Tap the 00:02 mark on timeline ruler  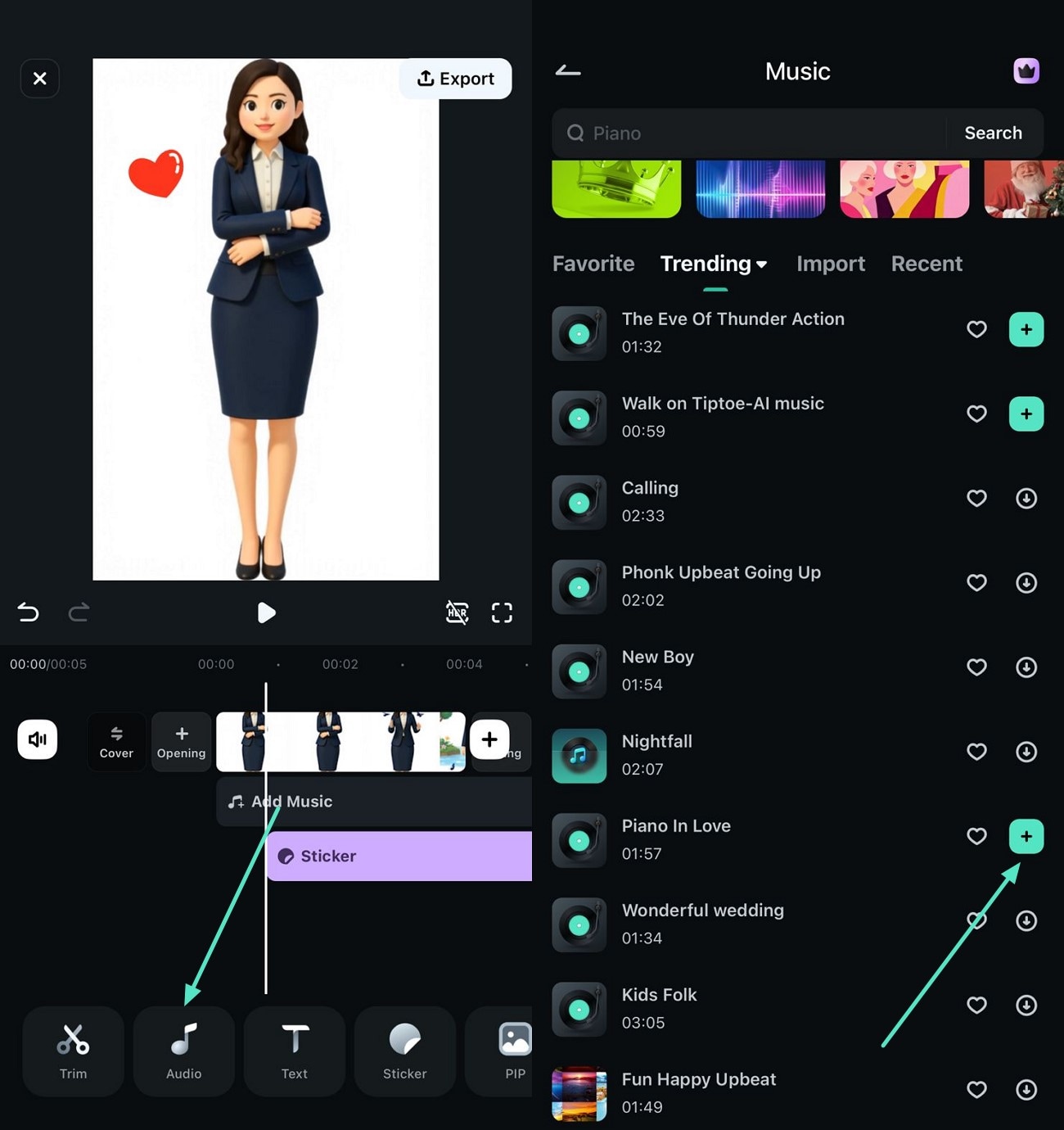click(x=340, y=664)
